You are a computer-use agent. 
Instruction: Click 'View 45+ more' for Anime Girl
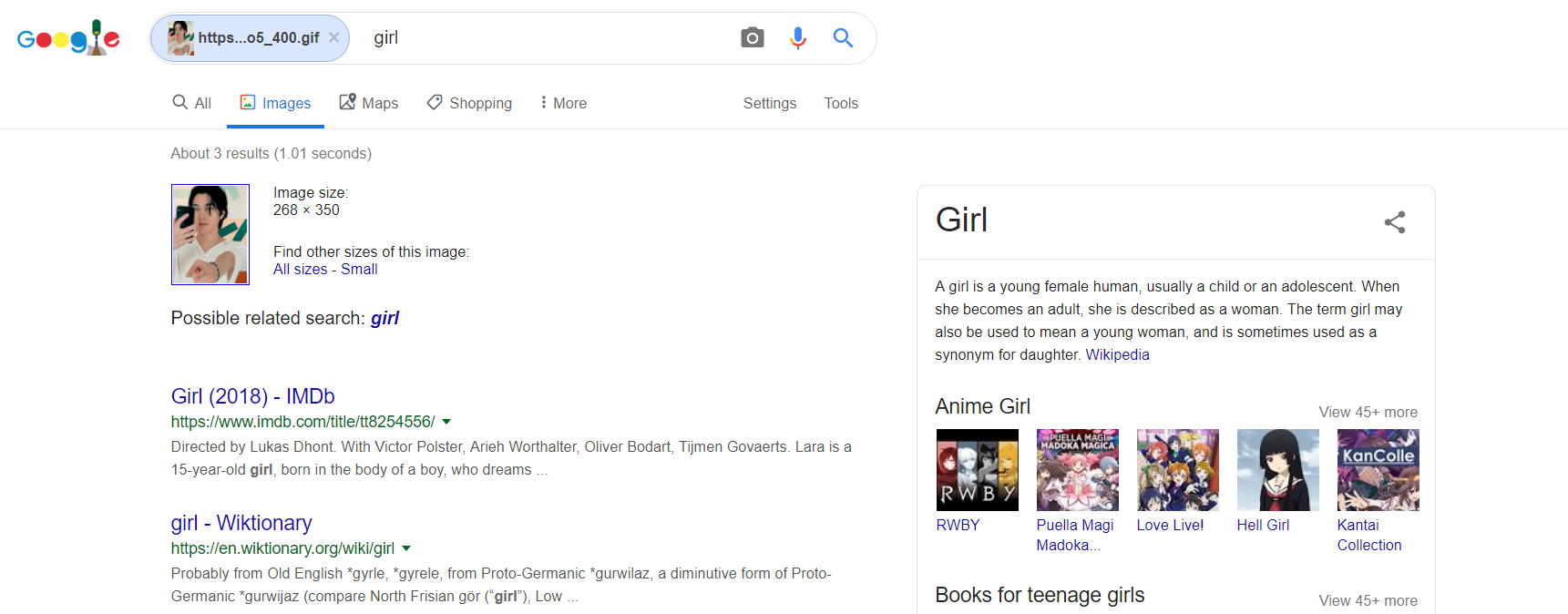pos(1368,412)
